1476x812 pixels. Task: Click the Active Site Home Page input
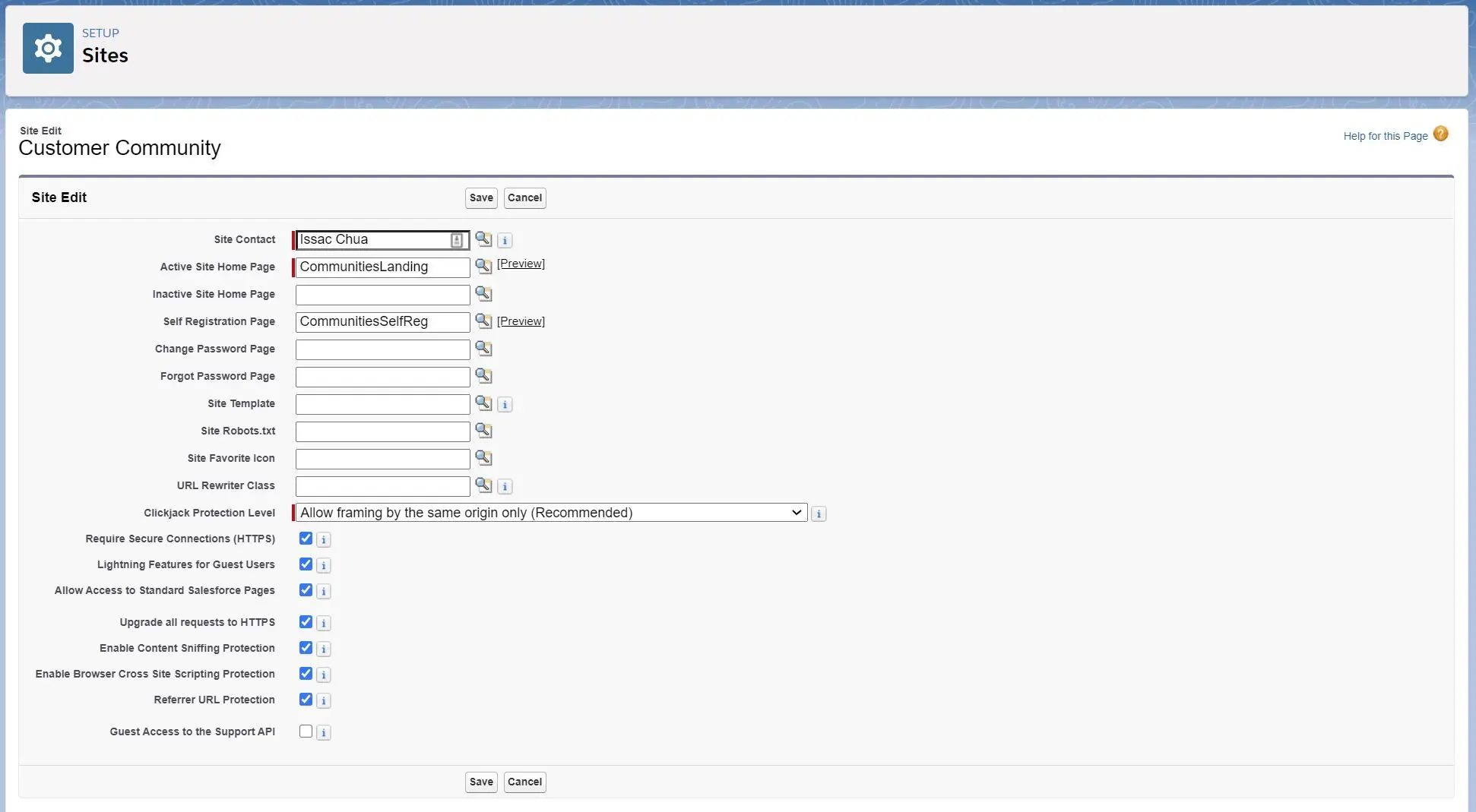click(x=382, y=267)
